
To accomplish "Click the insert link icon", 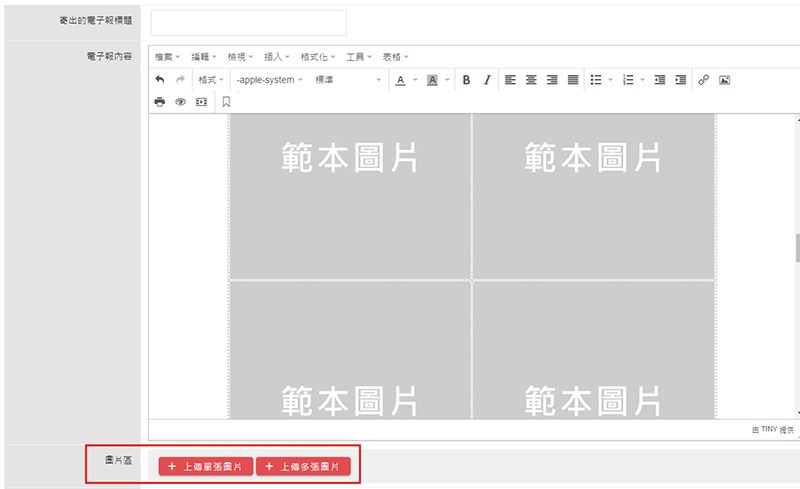I will (704, 80).
